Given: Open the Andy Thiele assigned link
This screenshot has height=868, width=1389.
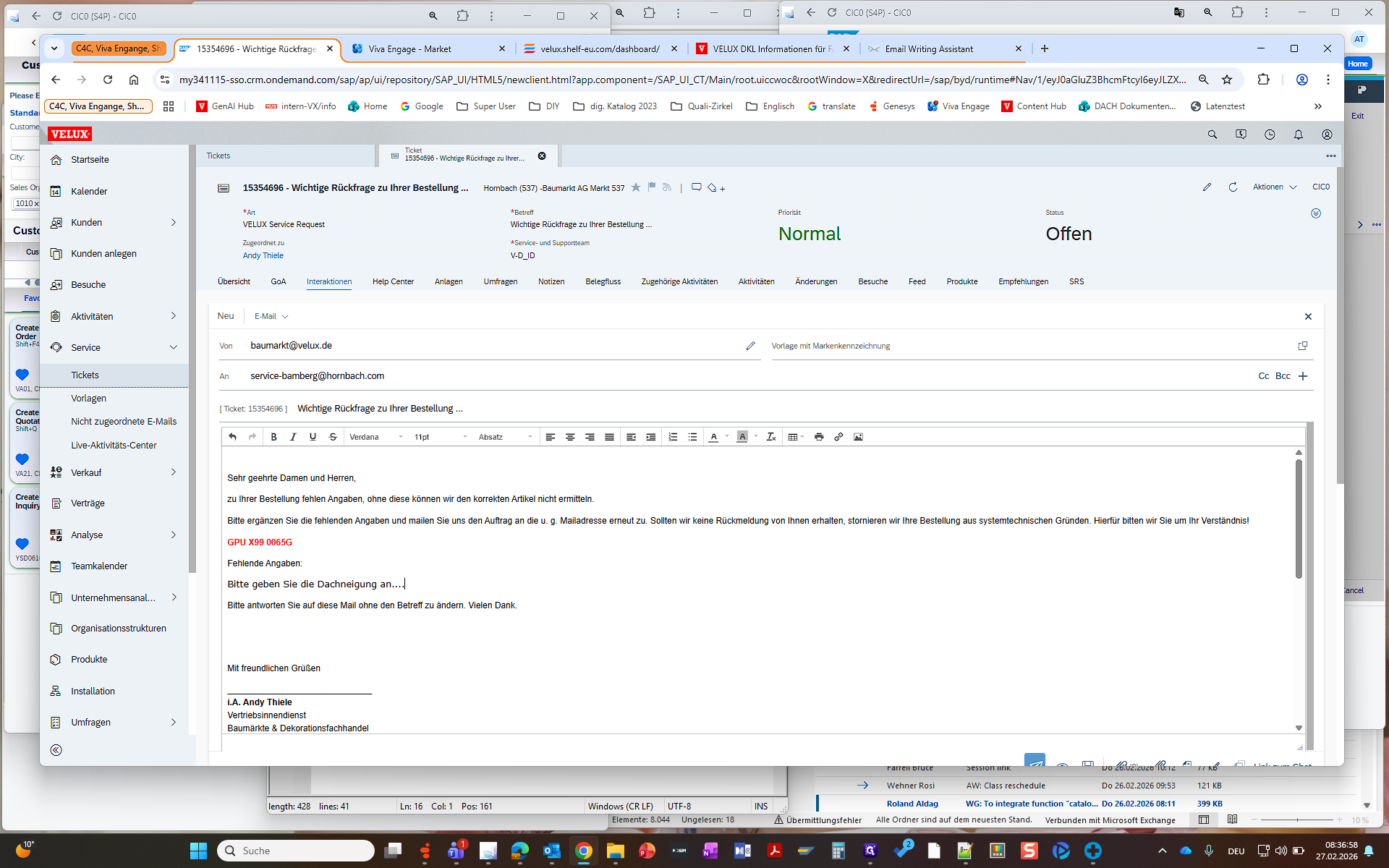Looking at the screenshot, I should coord(263,255).
